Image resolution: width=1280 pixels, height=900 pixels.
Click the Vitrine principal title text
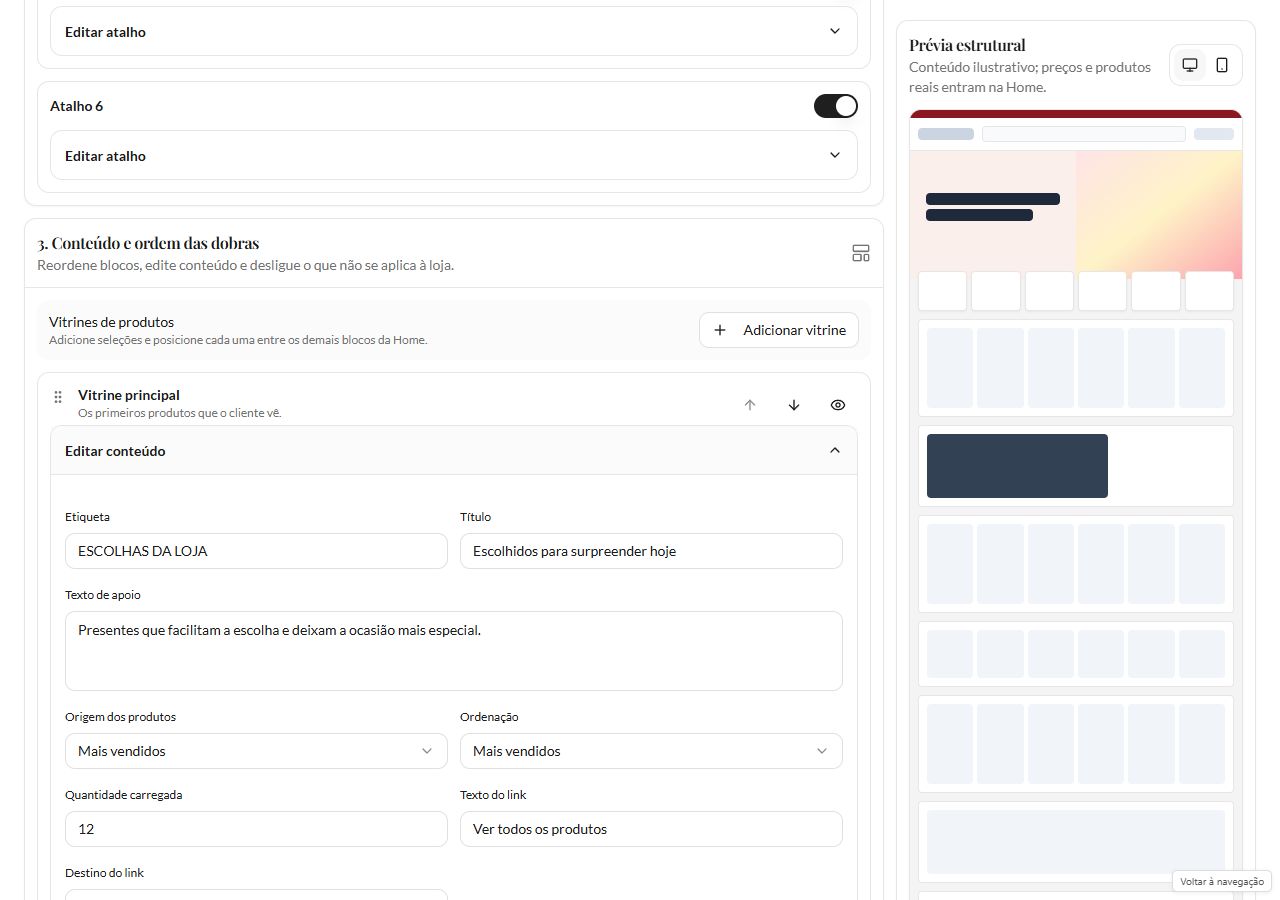tap(129, 395)
